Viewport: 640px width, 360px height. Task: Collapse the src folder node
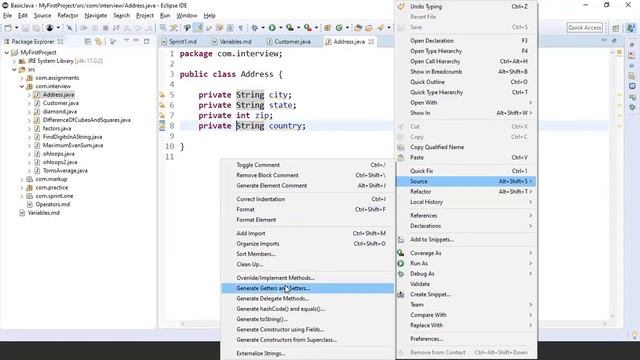coord(14,69)
